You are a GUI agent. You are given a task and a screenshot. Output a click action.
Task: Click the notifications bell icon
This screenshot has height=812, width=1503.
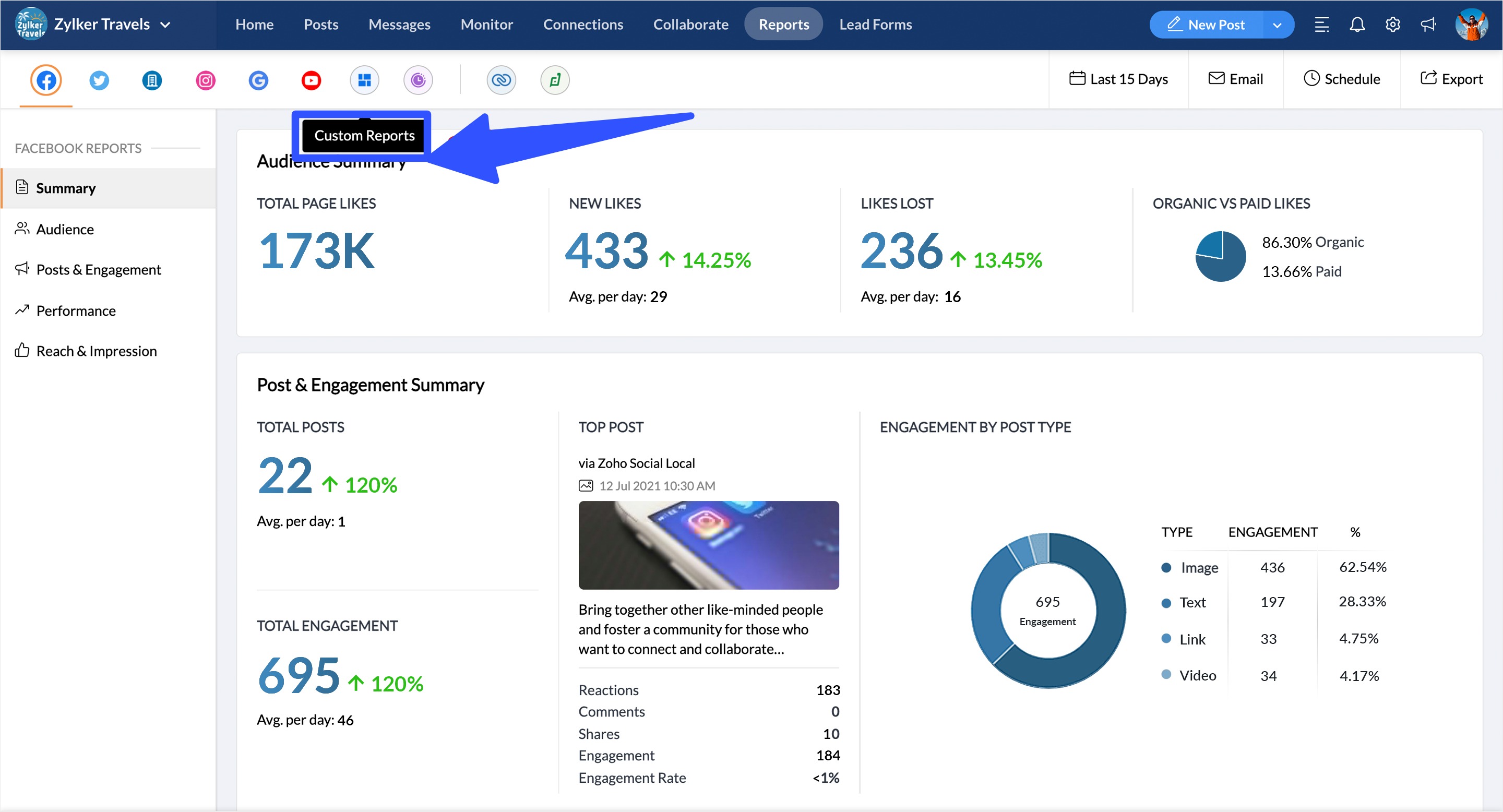tap(1358, 24)
